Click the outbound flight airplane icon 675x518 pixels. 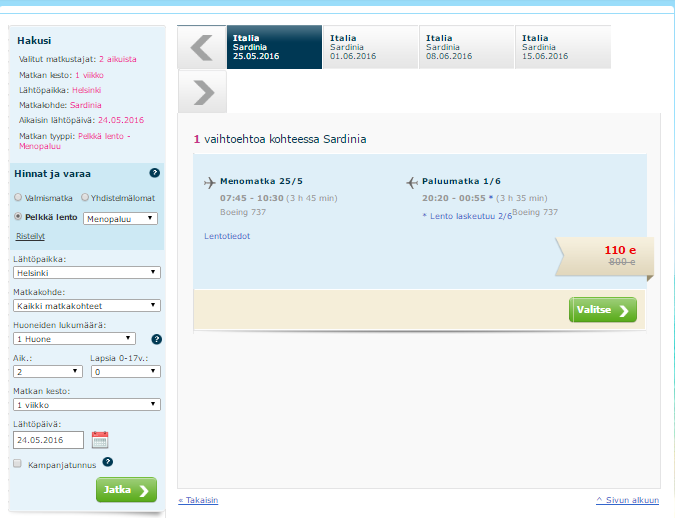tap(209, 182)
